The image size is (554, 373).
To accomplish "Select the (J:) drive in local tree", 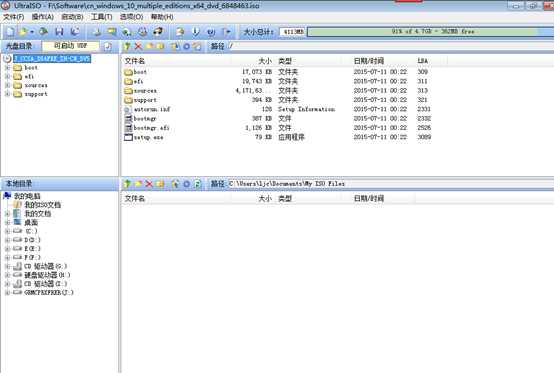I will [49, 292].
